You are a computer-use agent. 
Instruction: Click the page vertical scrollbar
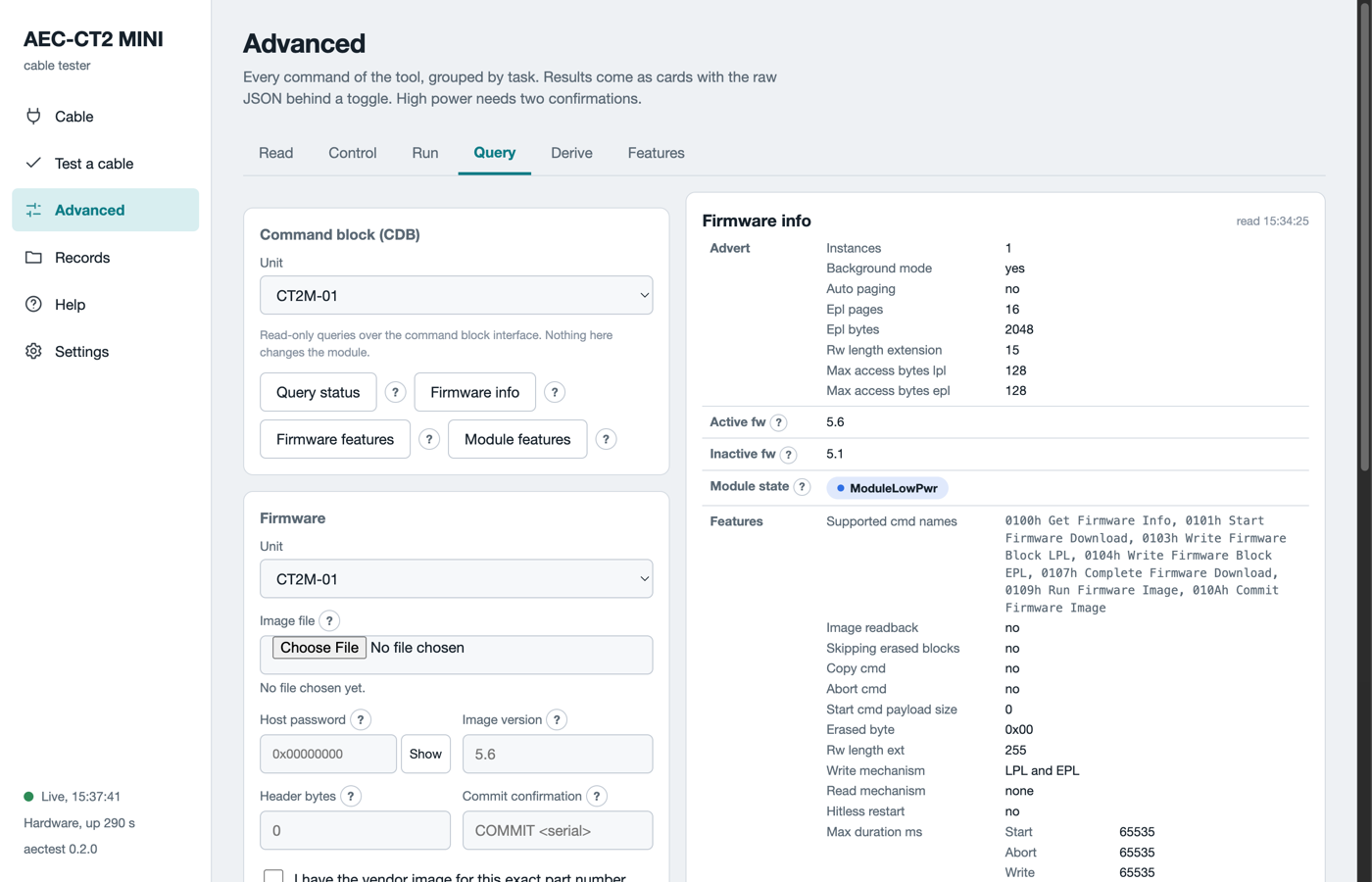coord(1364,235)
